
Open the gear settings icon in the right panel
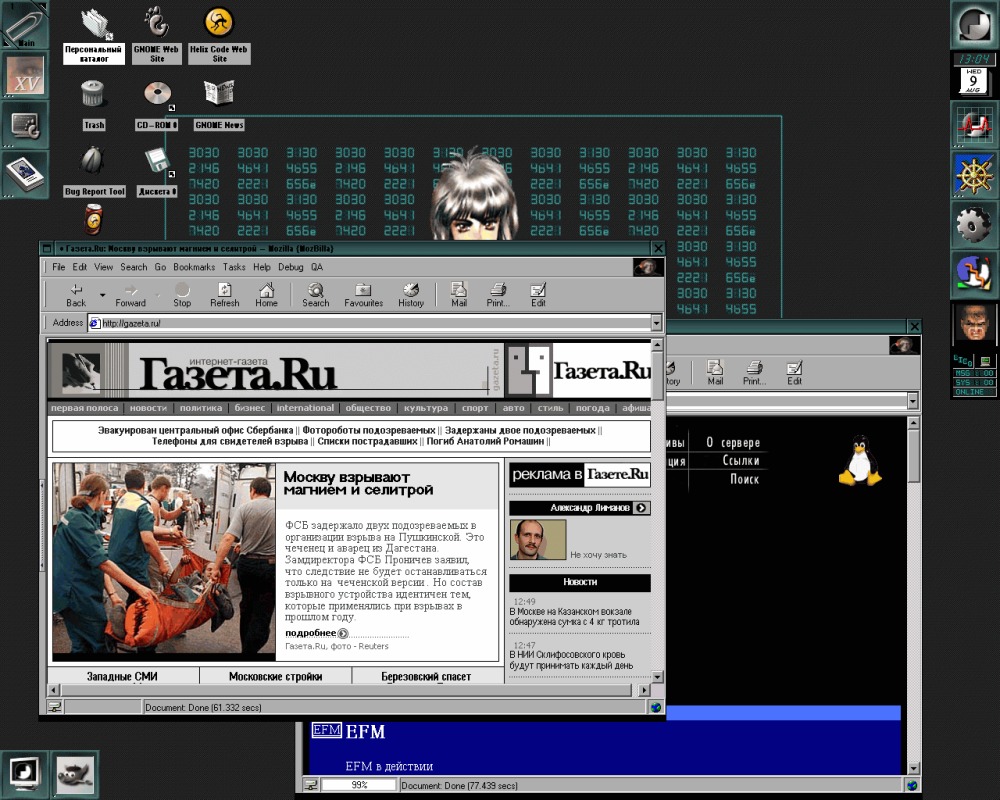(x=974, y=224)
